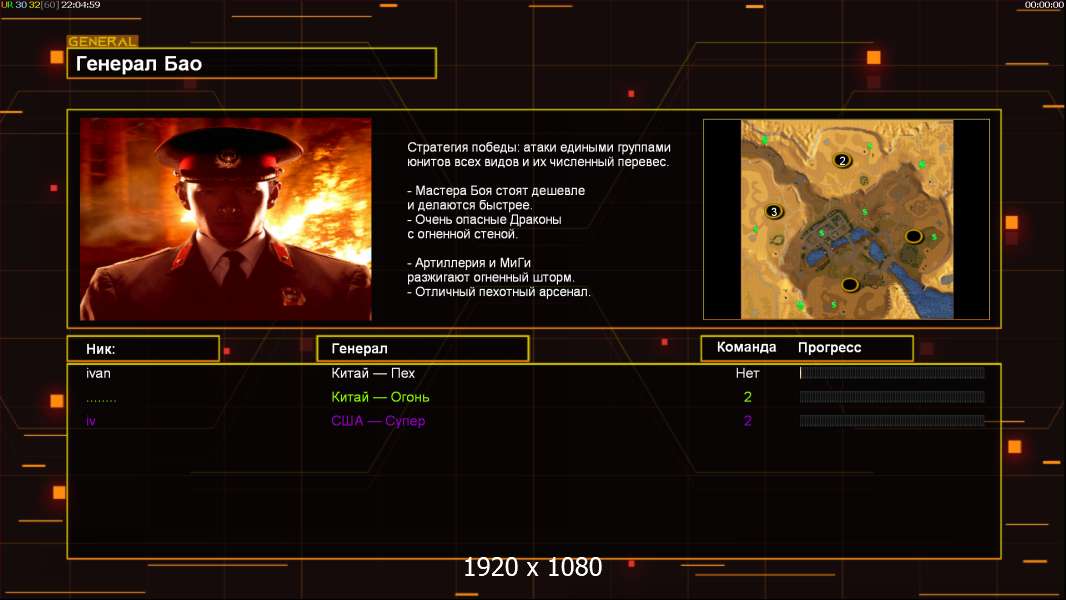The height and width of the screenshot is (600, 1066).
Task: Click the "Ник:" column header
Action: [x=143, y=349]
